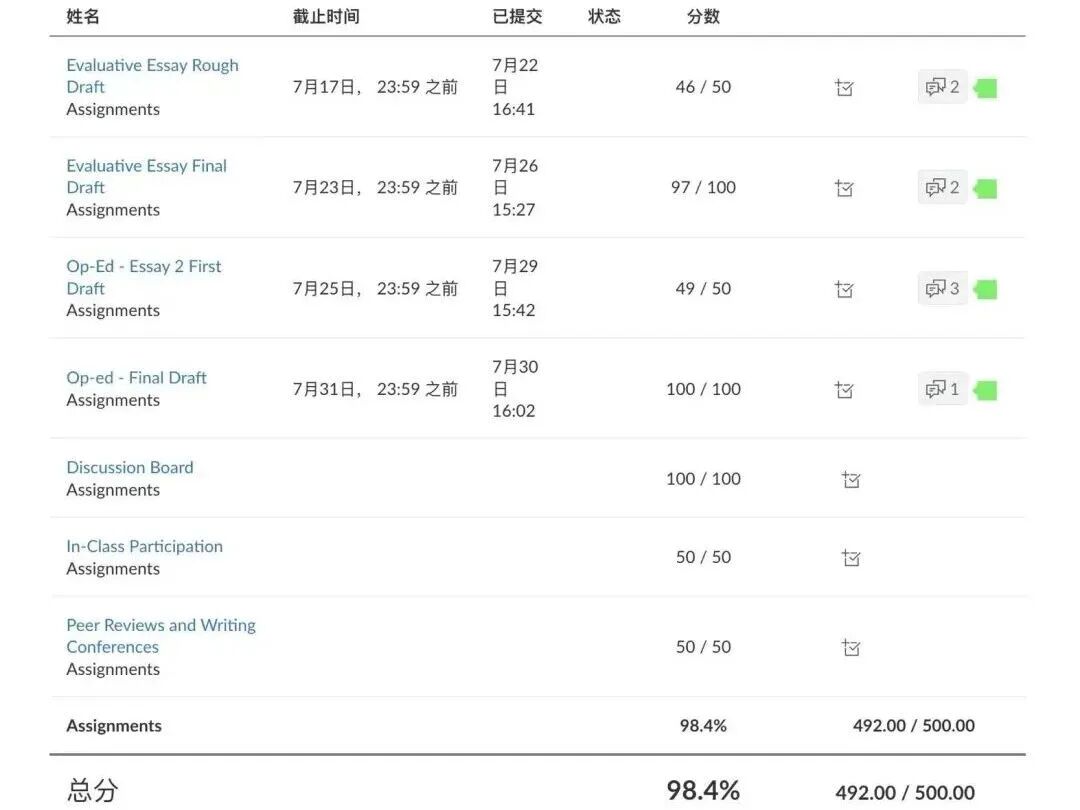Screen dimensions: 1080x810
Task: Show rubric for Op-Ed Essay 2 First Draft
Action: coord(844,289)
